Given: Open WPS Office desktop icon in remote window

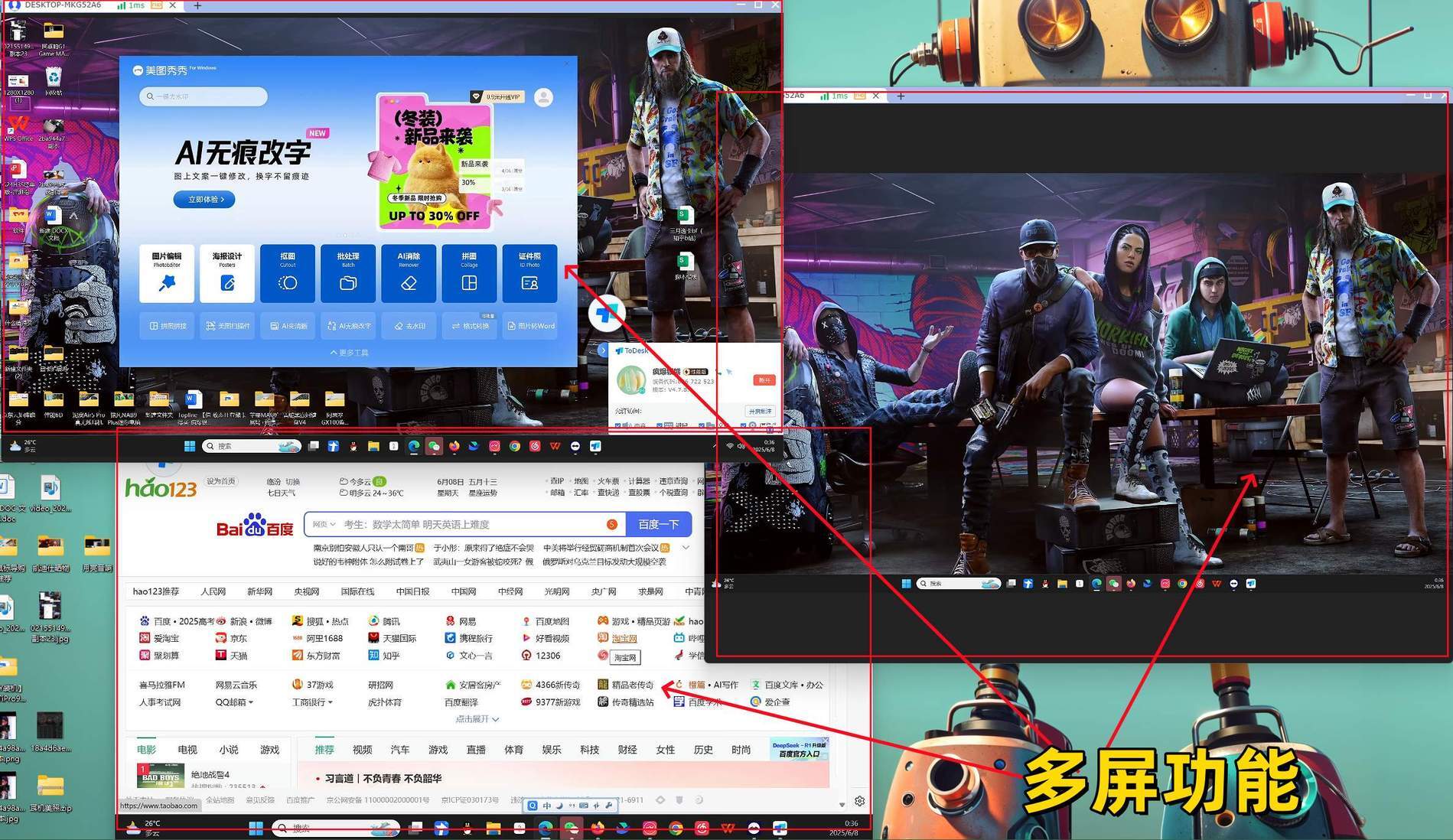Looking at the screenshot, I should [x=18, y=128].
